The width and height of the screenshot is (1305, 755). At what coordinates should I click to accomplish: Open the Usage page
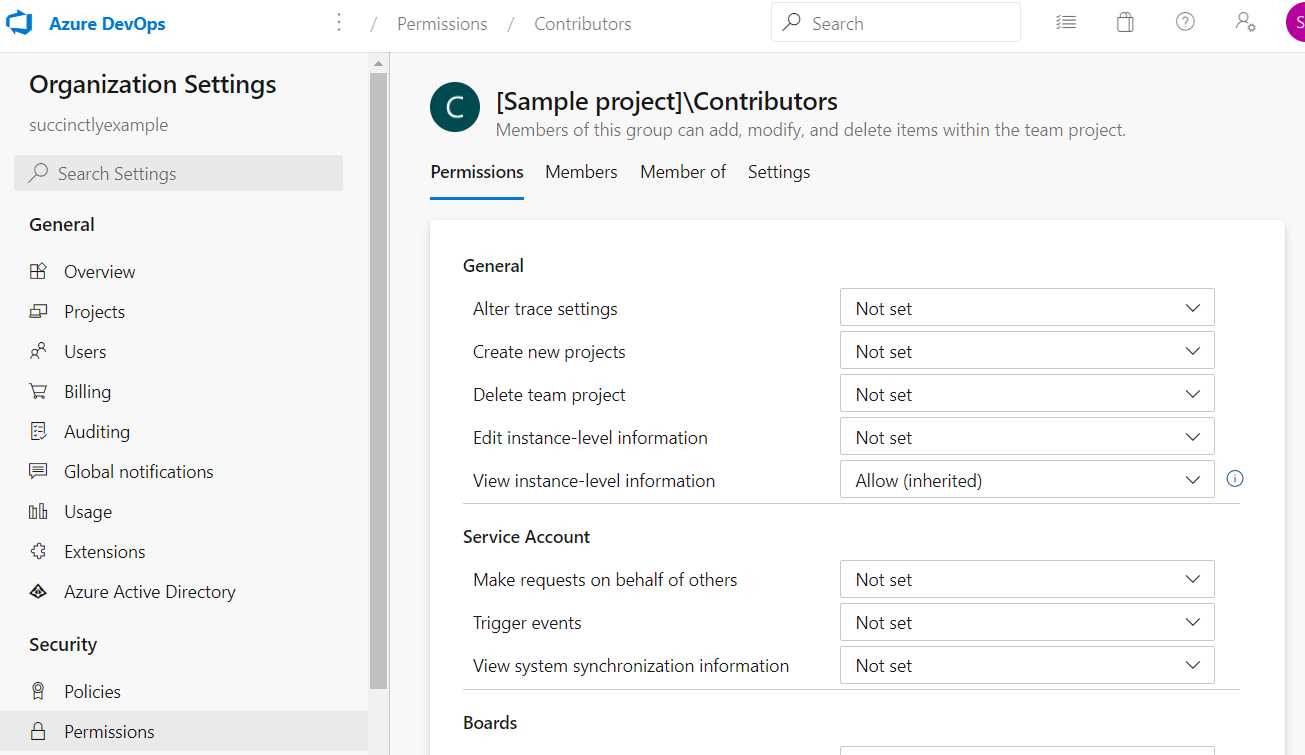pyautogui.click(x=88, y=511)
